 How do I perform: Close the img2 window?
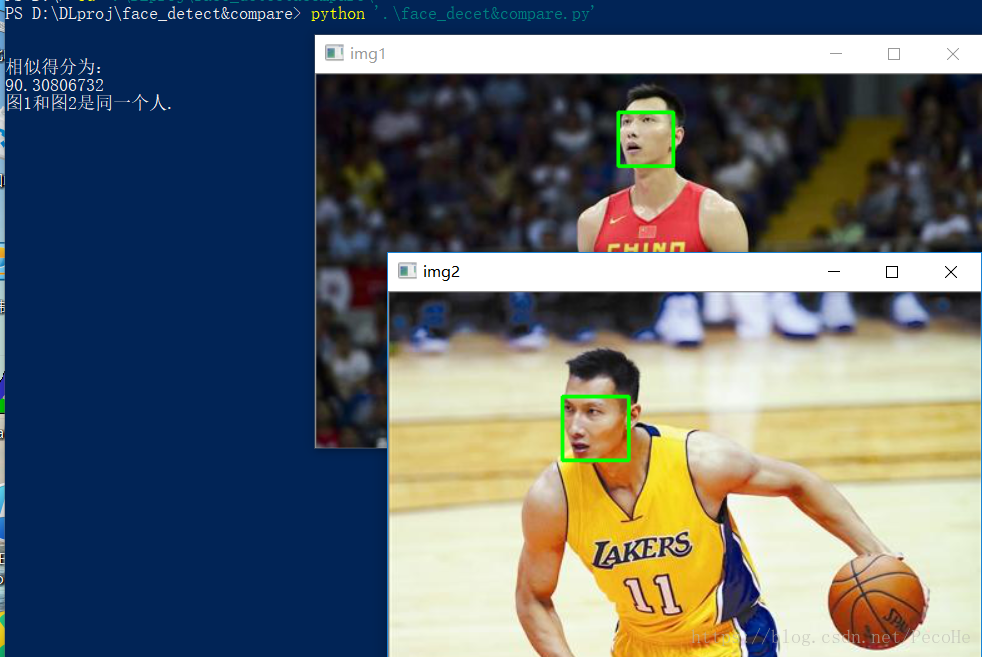click(x=951, y=272)
